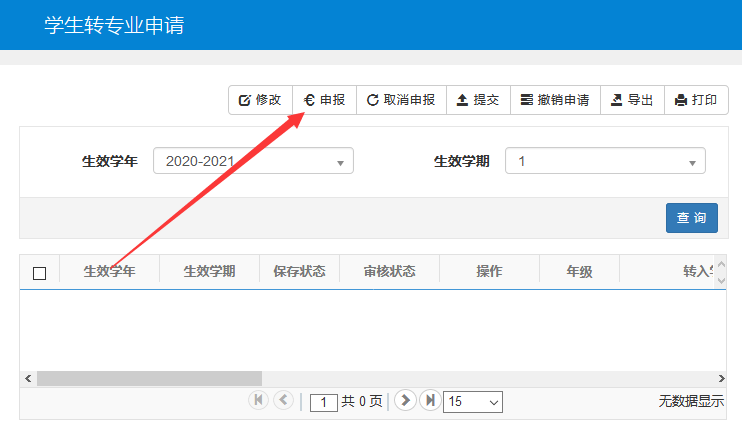Click the 保存状态 column header
Screen dimensions: 742x432
(299, 271)
